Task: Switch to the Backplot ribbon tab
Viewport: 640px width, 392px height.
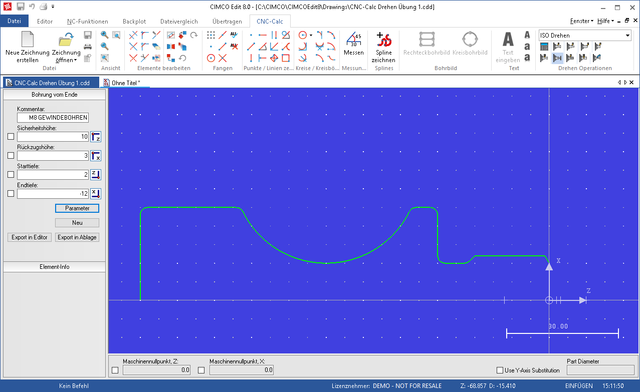Action: click(134, 21)
